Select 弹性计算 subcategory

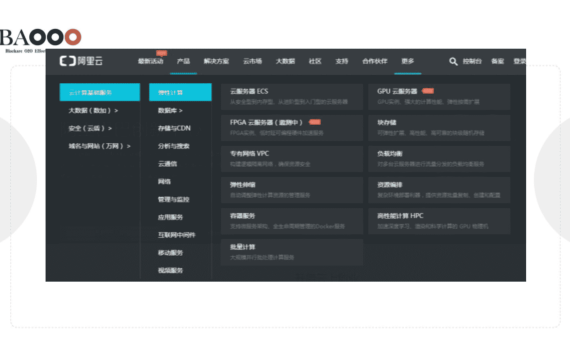(x=180, y=92)
